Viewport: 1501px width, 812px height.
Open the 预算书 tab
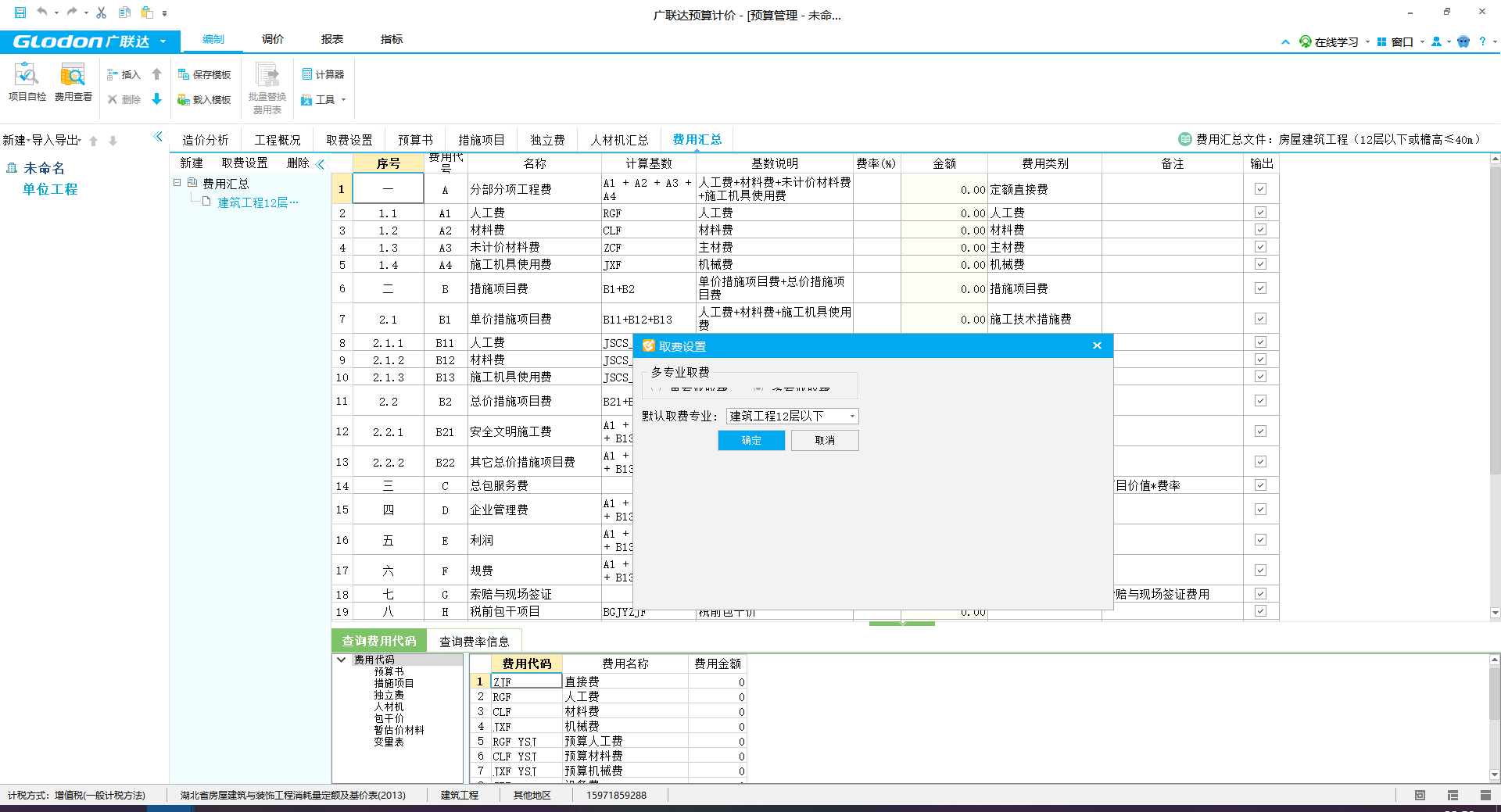415,140
